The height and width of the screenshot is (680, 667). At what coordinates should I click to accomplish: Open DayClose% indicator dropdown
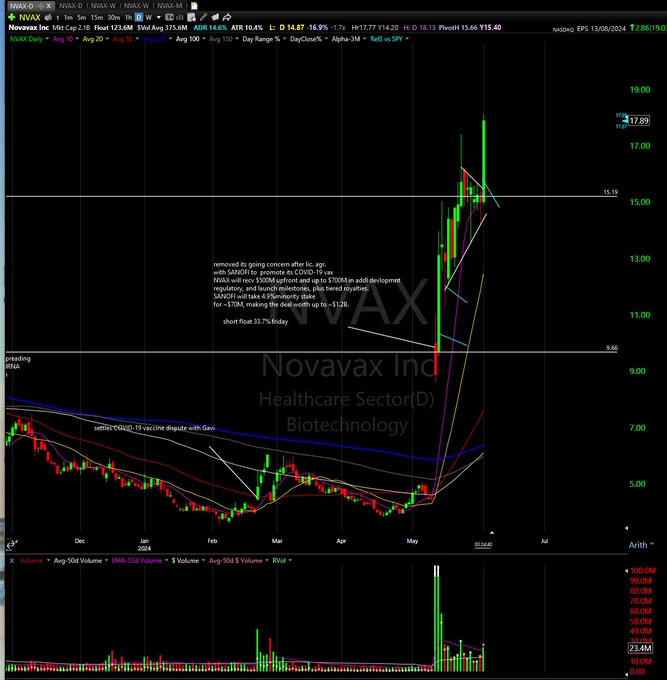point(326,39)
